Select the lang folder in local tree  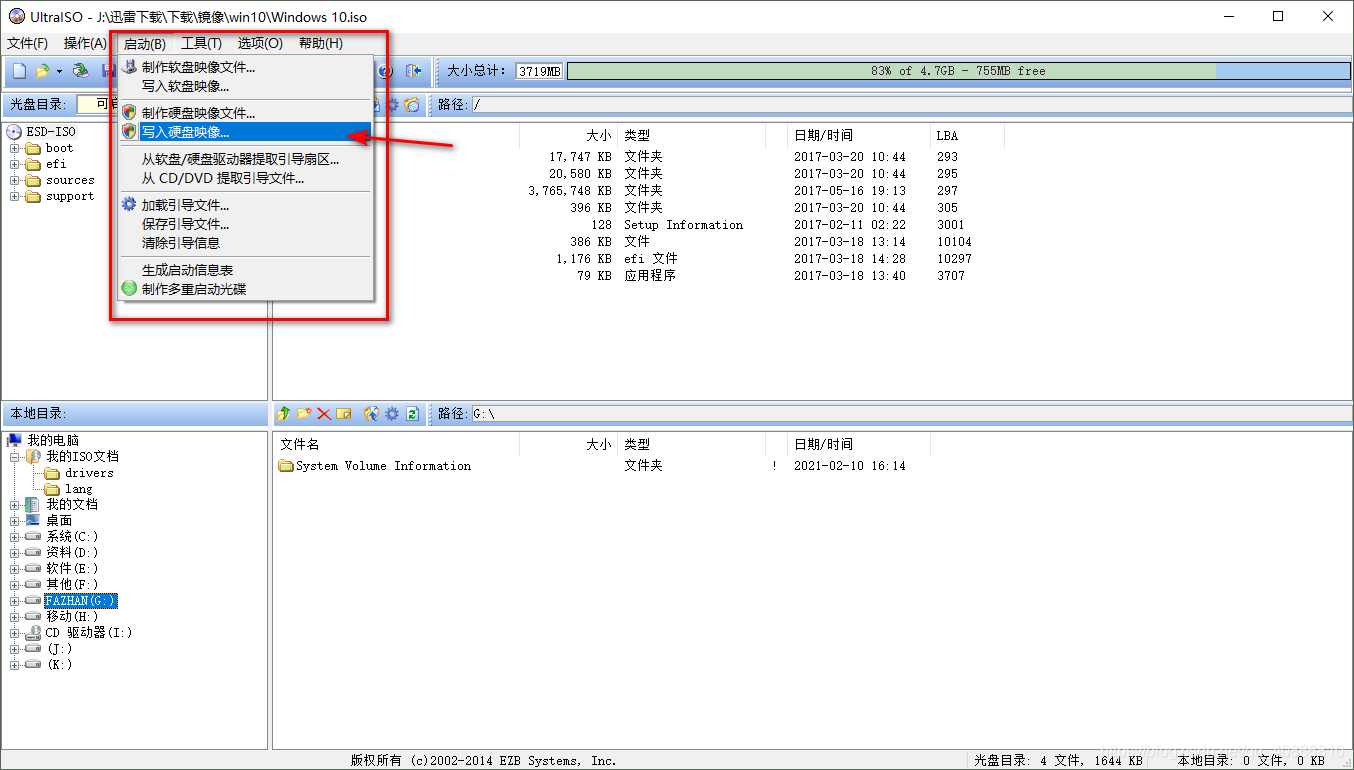coord(79,489)
